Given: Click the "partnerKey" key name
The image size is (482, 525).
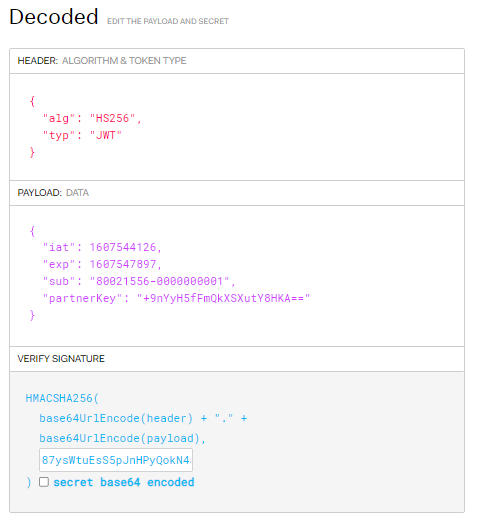Looking at the screenshot, I should [x=82, y=298].
